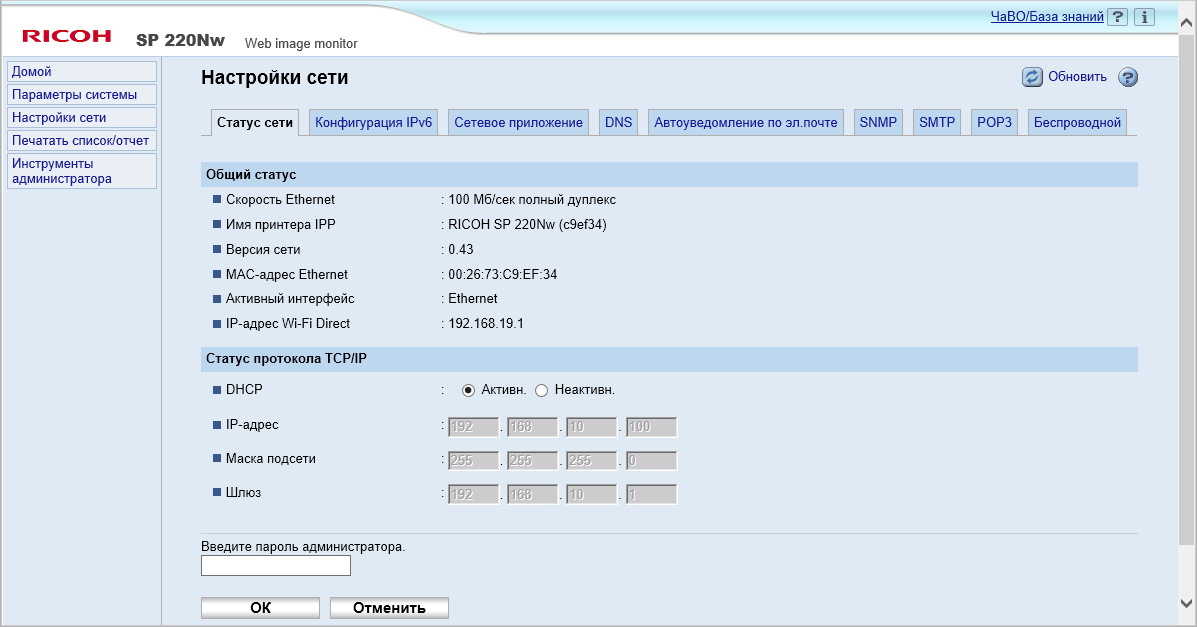Switch to the SNMP tab

(878, 122)
